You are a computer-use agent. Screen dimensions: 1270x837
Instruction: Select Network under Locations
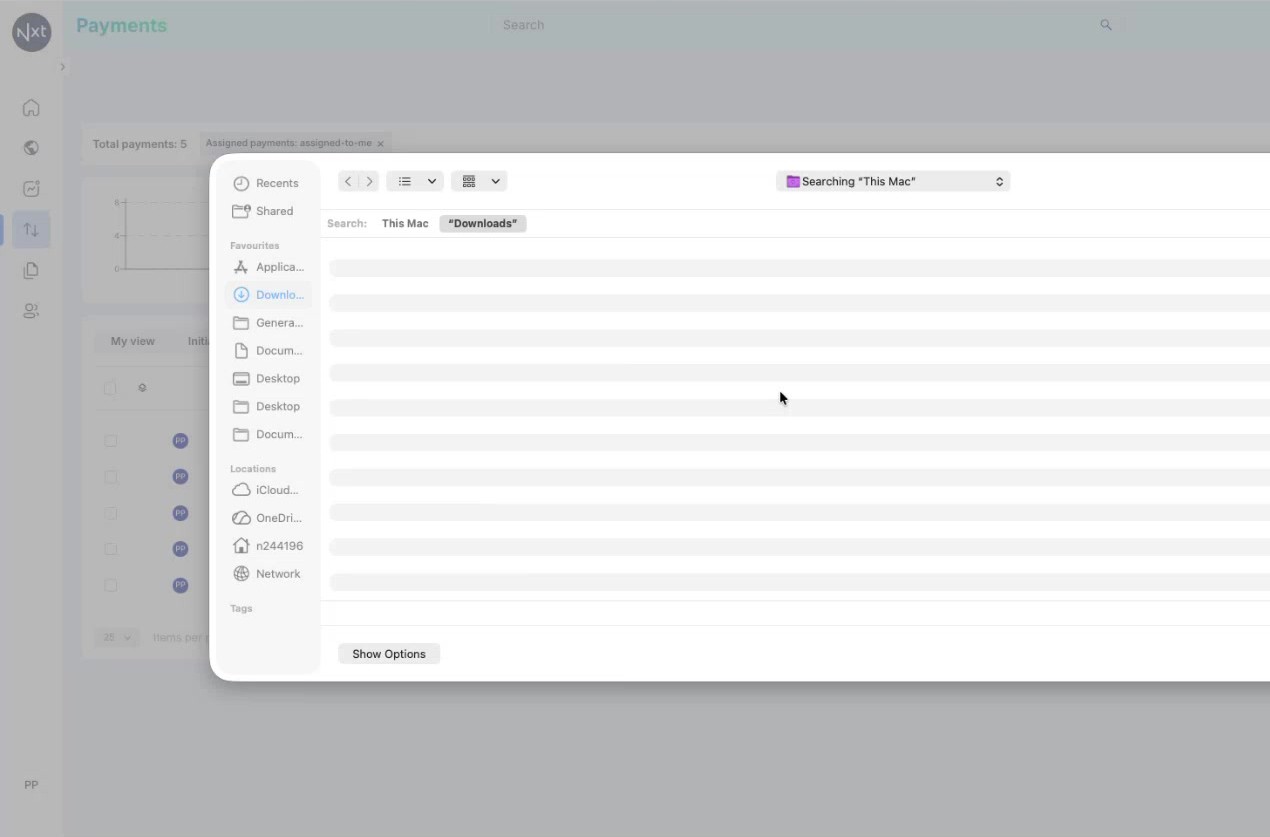pyautogui.click(x=267, y=574)
